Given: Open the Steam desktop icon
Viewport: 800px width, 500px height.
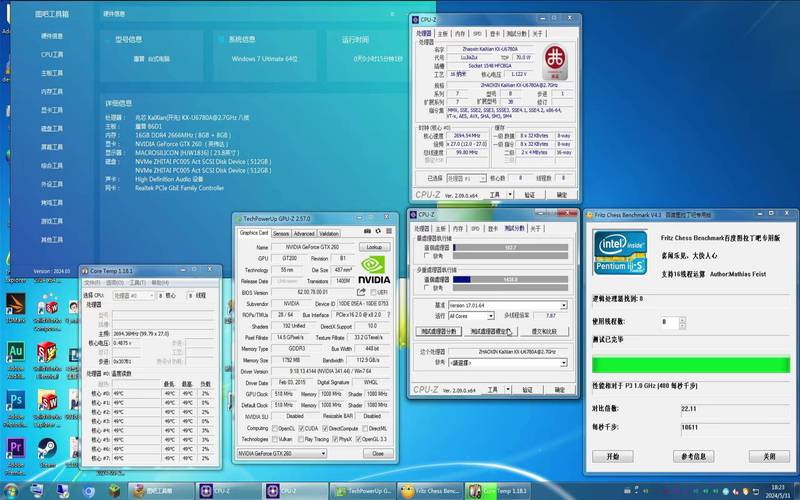Looking at the screenshot, I should pos(47,453).
